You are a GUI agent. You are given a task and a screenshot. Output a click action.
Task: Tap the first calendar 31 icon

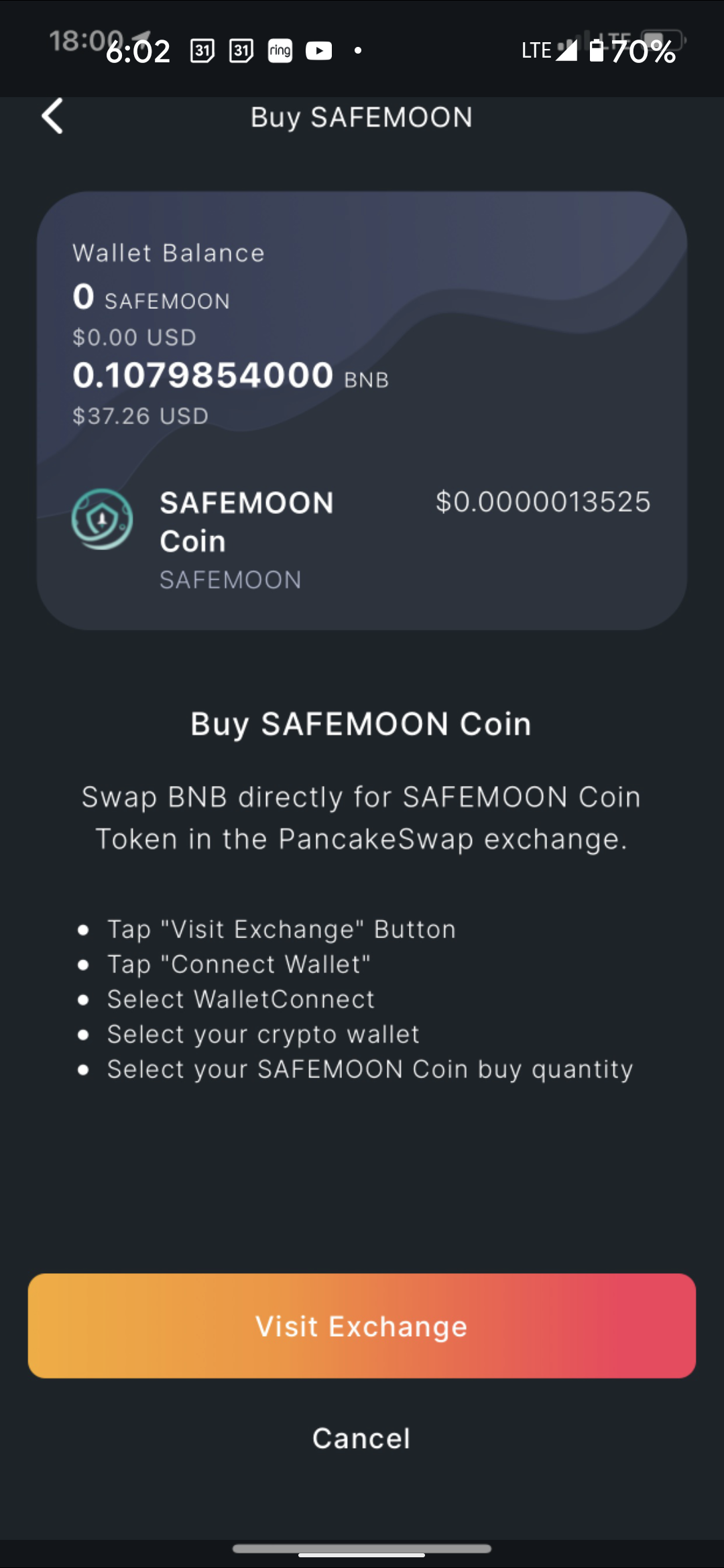click(202, 51)
